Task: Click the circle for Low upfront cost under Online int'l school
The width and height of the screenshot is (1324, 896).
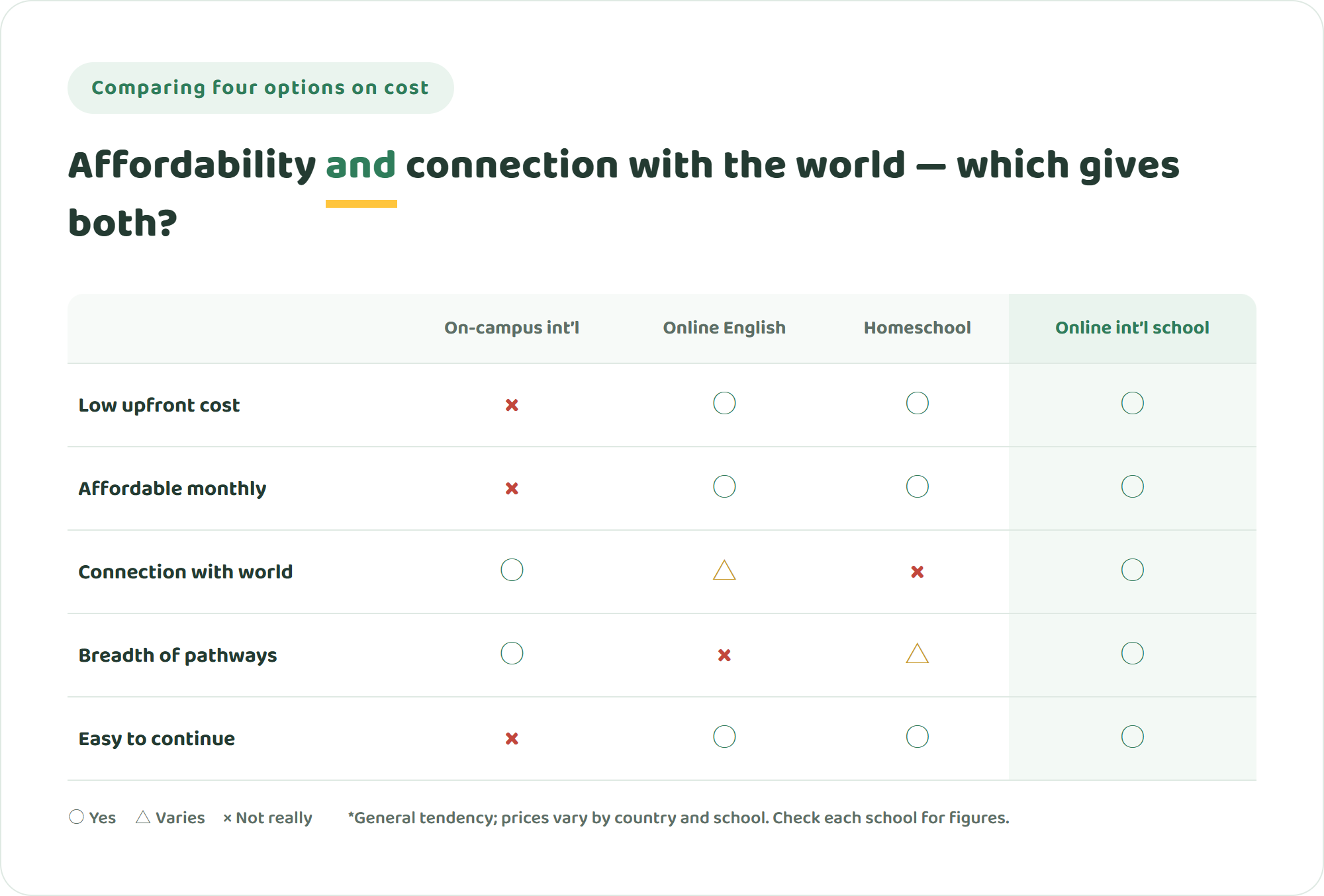Action: tap(1133, 403)
